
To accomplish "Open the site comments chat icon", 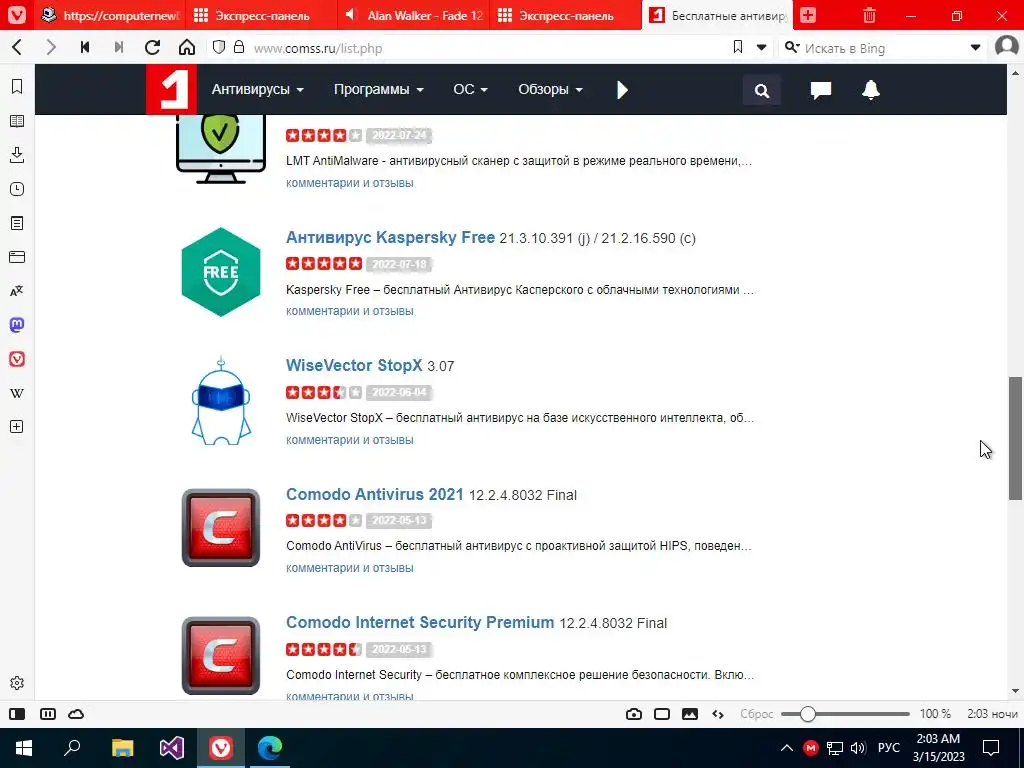I will coord(820,90).
